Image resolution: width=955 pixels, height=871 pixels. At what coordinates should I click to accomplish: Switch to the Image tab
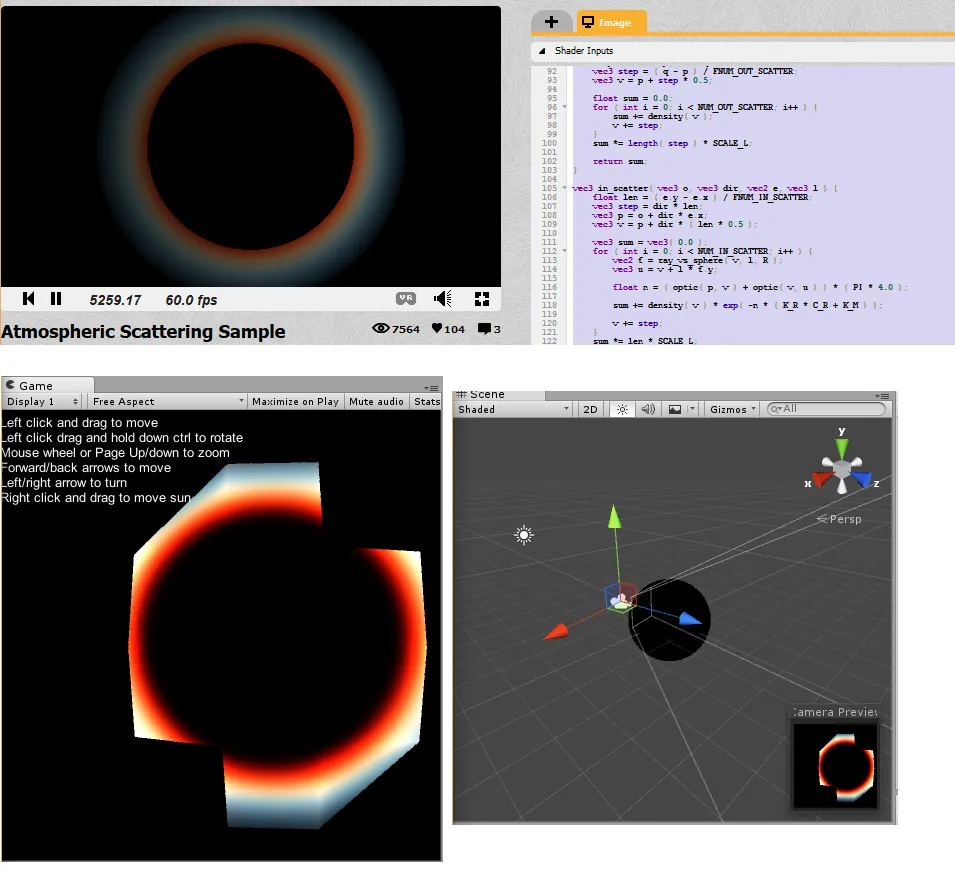tap(611, 22)
